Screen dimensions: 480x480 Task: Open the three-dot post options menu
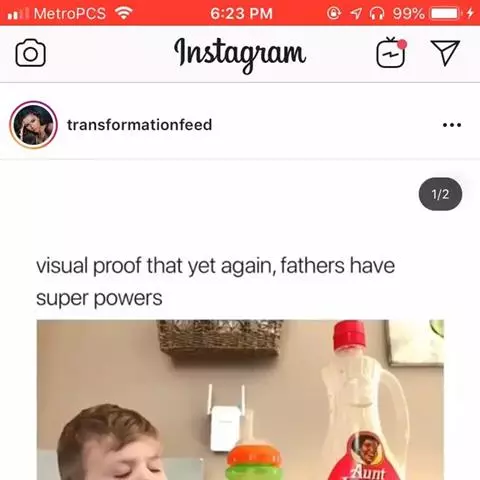tap(452, 125)
